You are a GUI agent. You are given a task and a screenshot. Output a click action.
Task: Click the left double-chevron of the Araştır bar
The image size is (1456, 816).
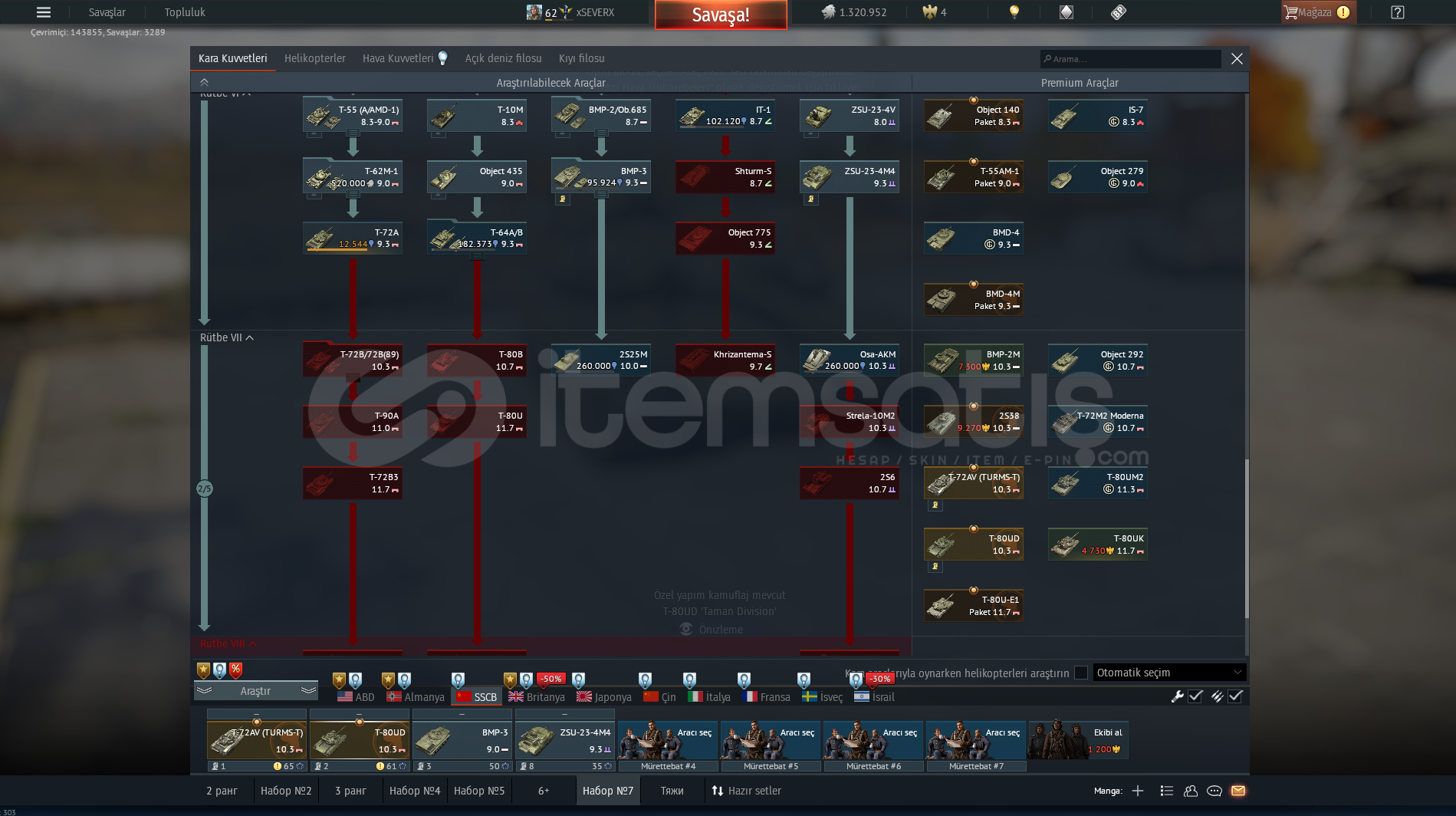[204, 691]
